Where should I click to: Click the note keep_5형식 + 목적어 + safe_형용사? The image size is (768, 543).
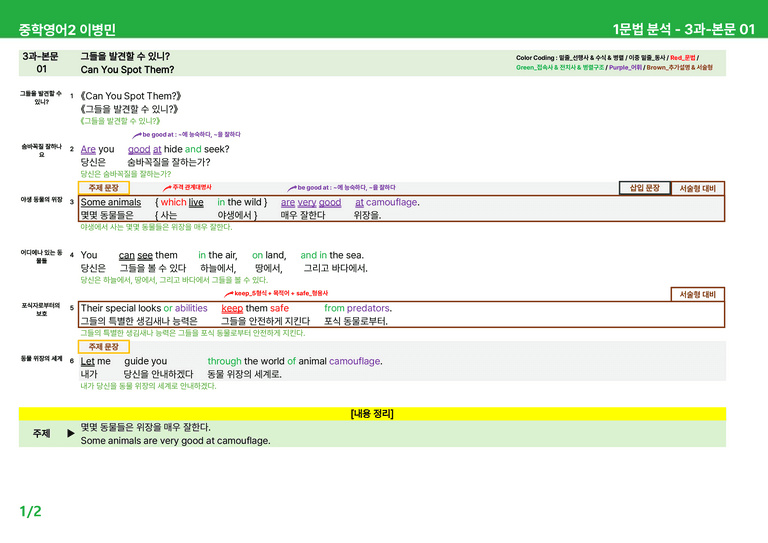(281, 293)
